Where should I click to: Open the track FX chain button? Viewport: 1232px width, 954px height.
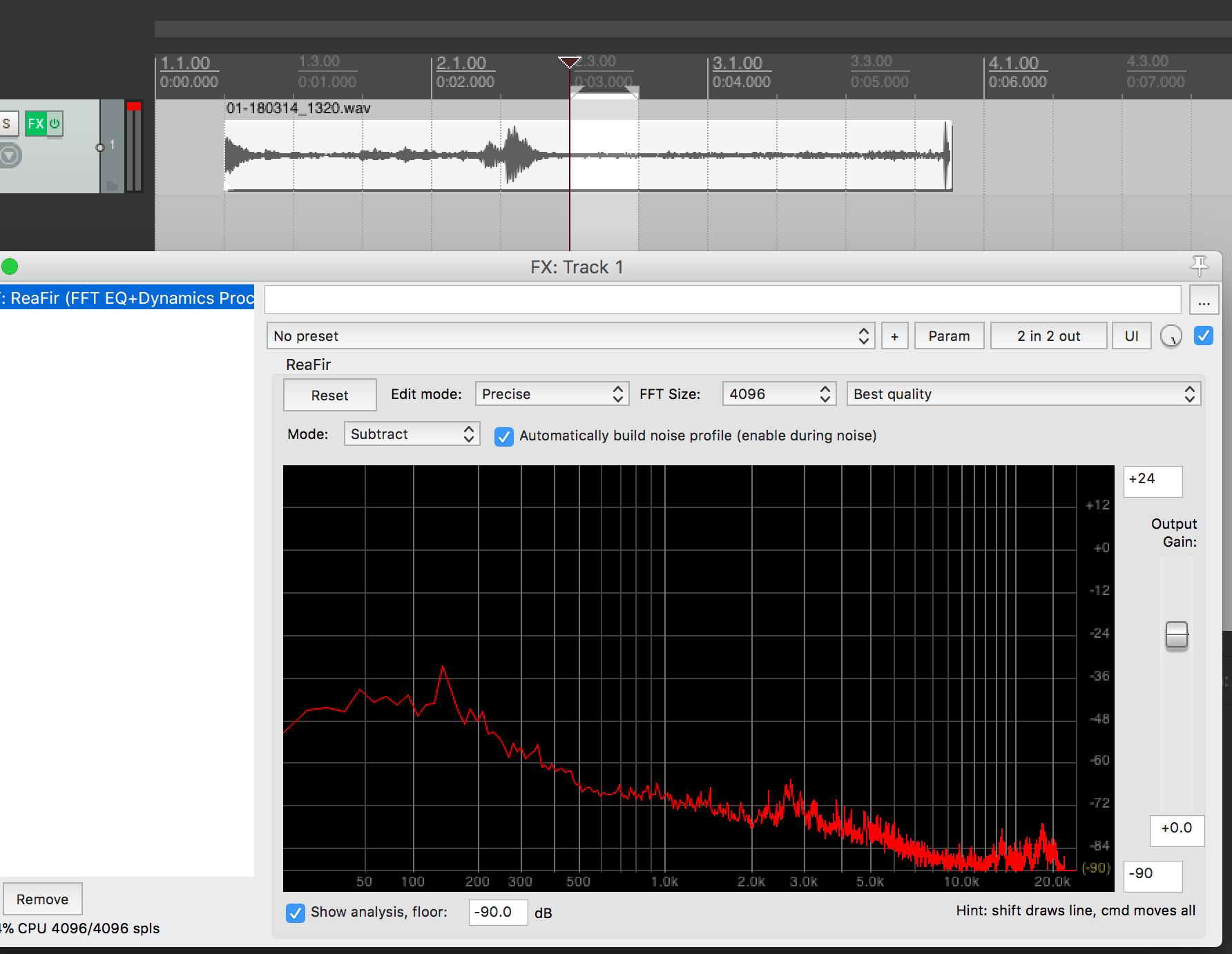35,124
